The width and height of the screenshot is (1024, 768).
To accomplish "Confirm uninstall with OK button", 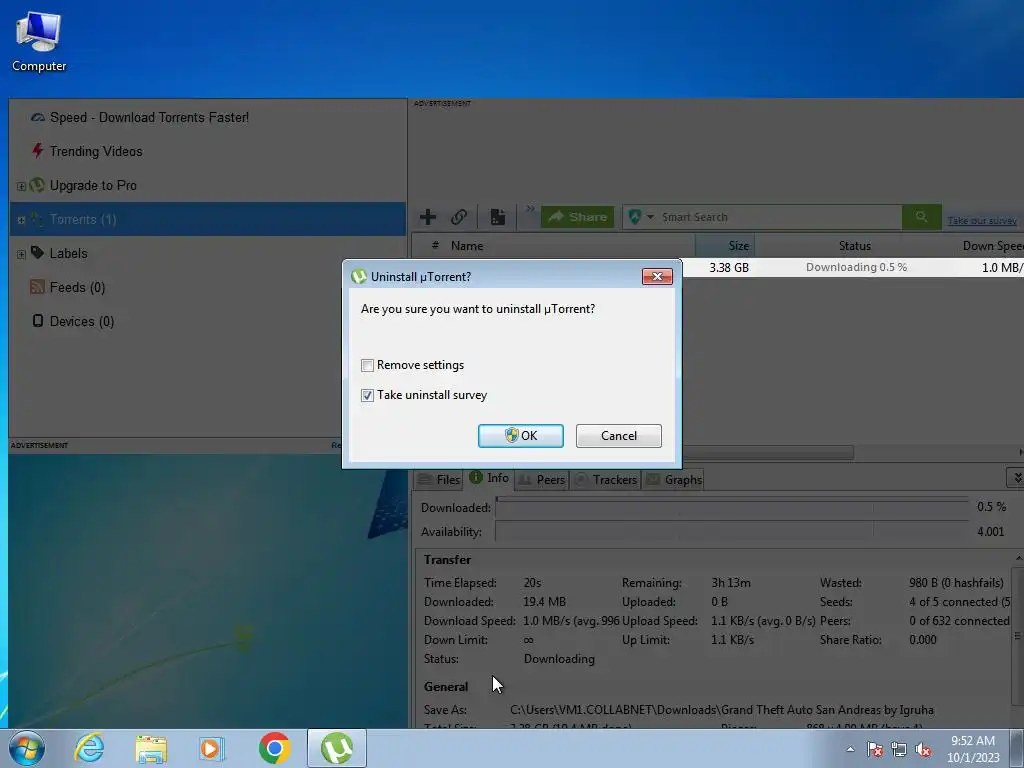I will [520, 436].
